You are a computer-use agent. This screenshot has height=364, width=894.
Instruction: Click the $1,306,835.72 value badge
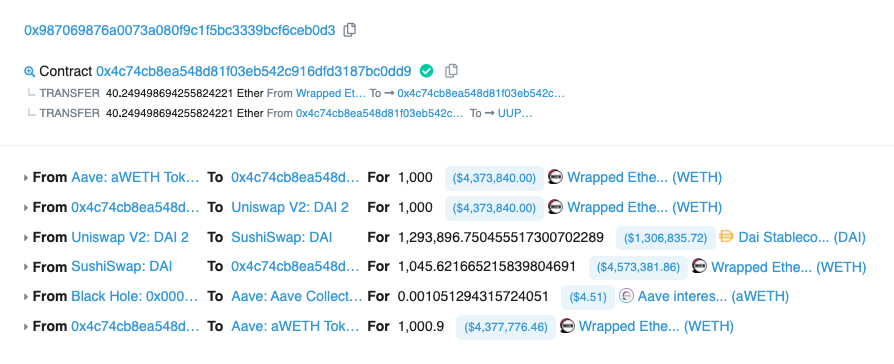pyautogui.click(x=665, y=238)
